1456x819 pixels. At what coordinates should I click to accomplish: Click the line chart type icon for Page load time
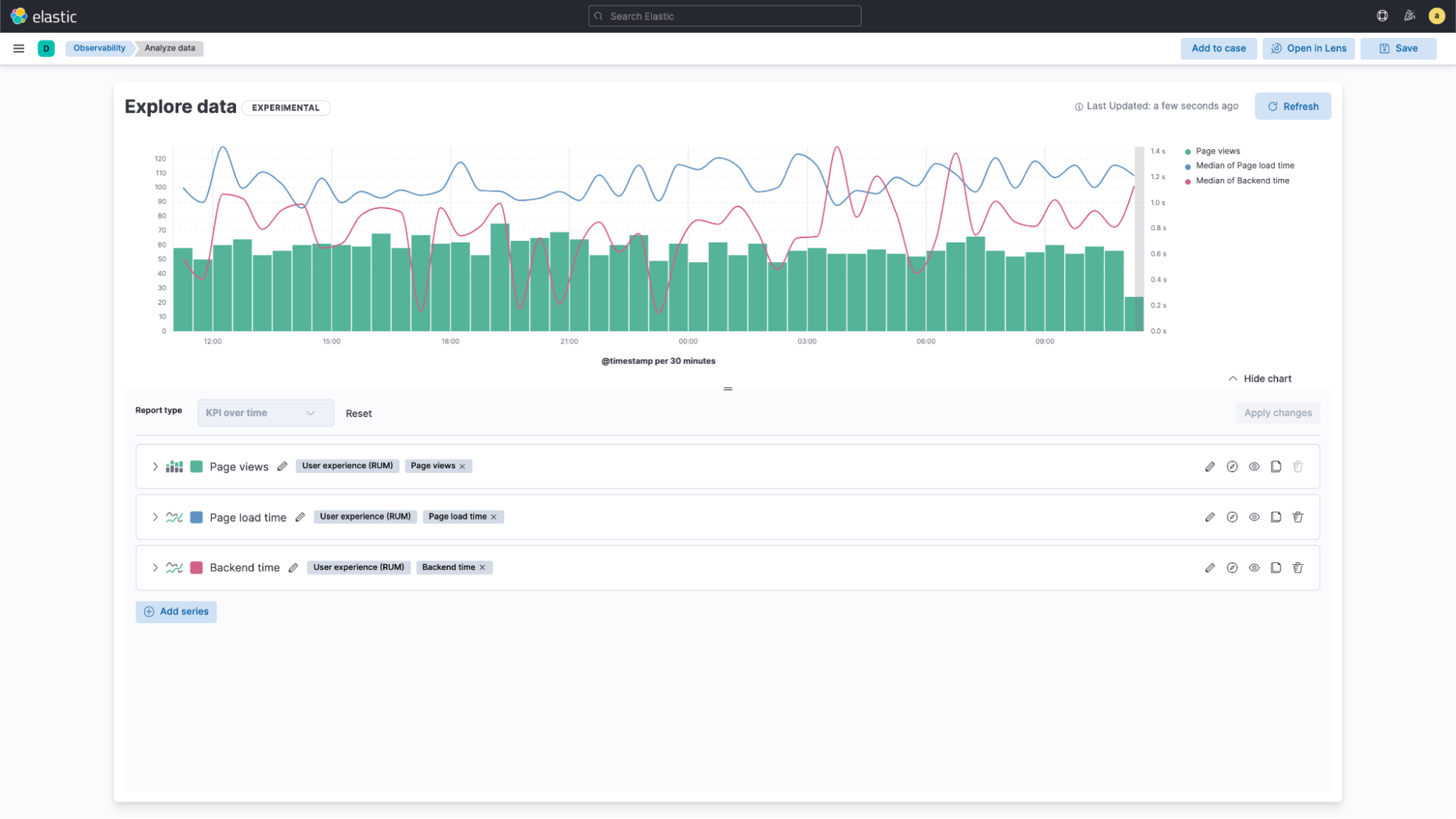pos(174,517)
